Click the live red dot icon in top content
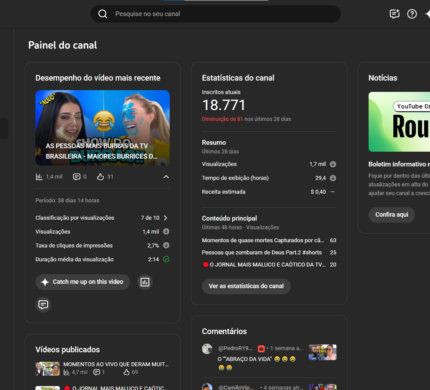 (206, 265)
